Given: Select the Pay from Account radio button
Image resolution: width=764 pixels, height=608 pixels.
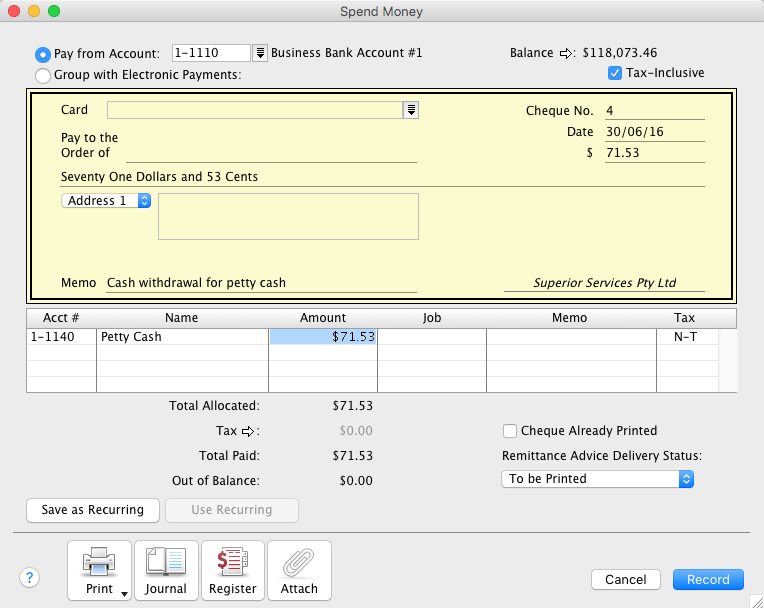Looking at the screenshot, I should click(x=43, y=54).
